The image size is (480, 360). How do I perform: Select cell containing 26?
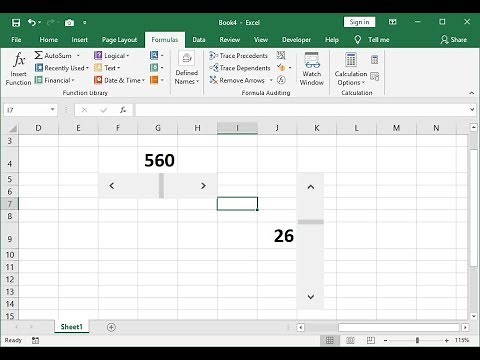tap(277, 236)
